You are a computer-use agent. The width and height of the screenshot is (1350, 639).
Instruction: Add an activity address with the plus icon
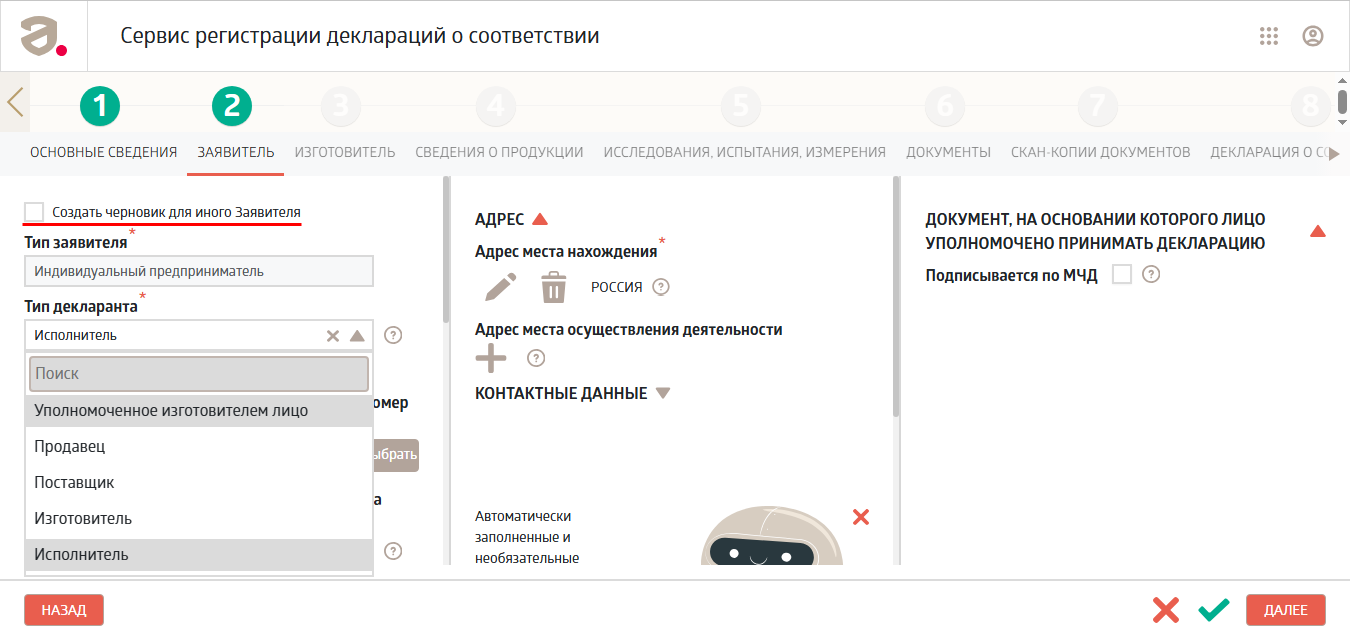[x=491, y=357]
